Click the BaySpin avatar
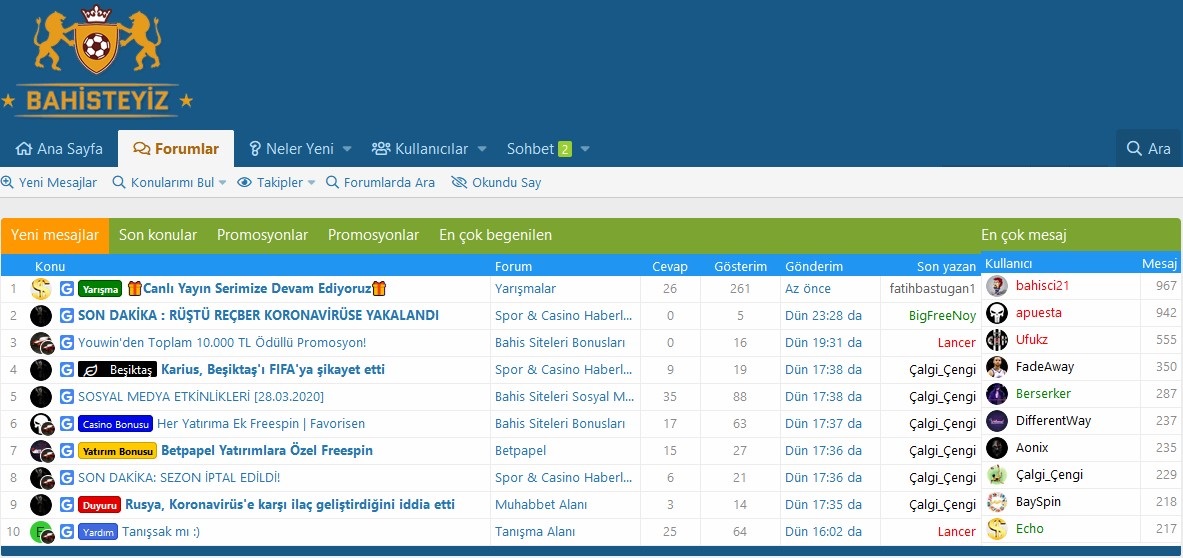1183x558 pixels. point(997,501)
